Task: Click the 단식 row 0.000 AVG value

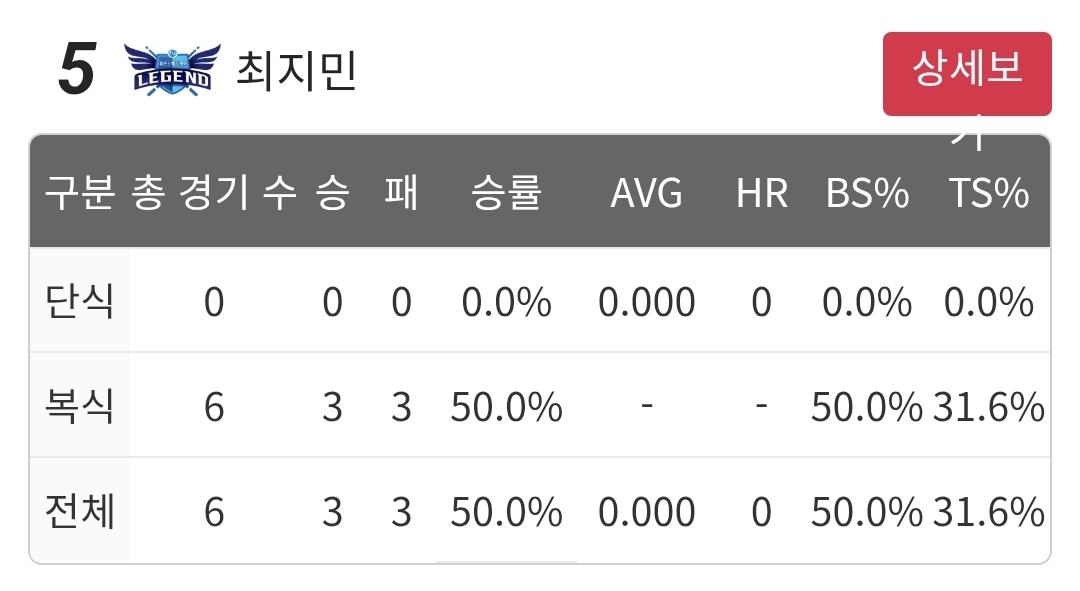Action: pos(647,302)
